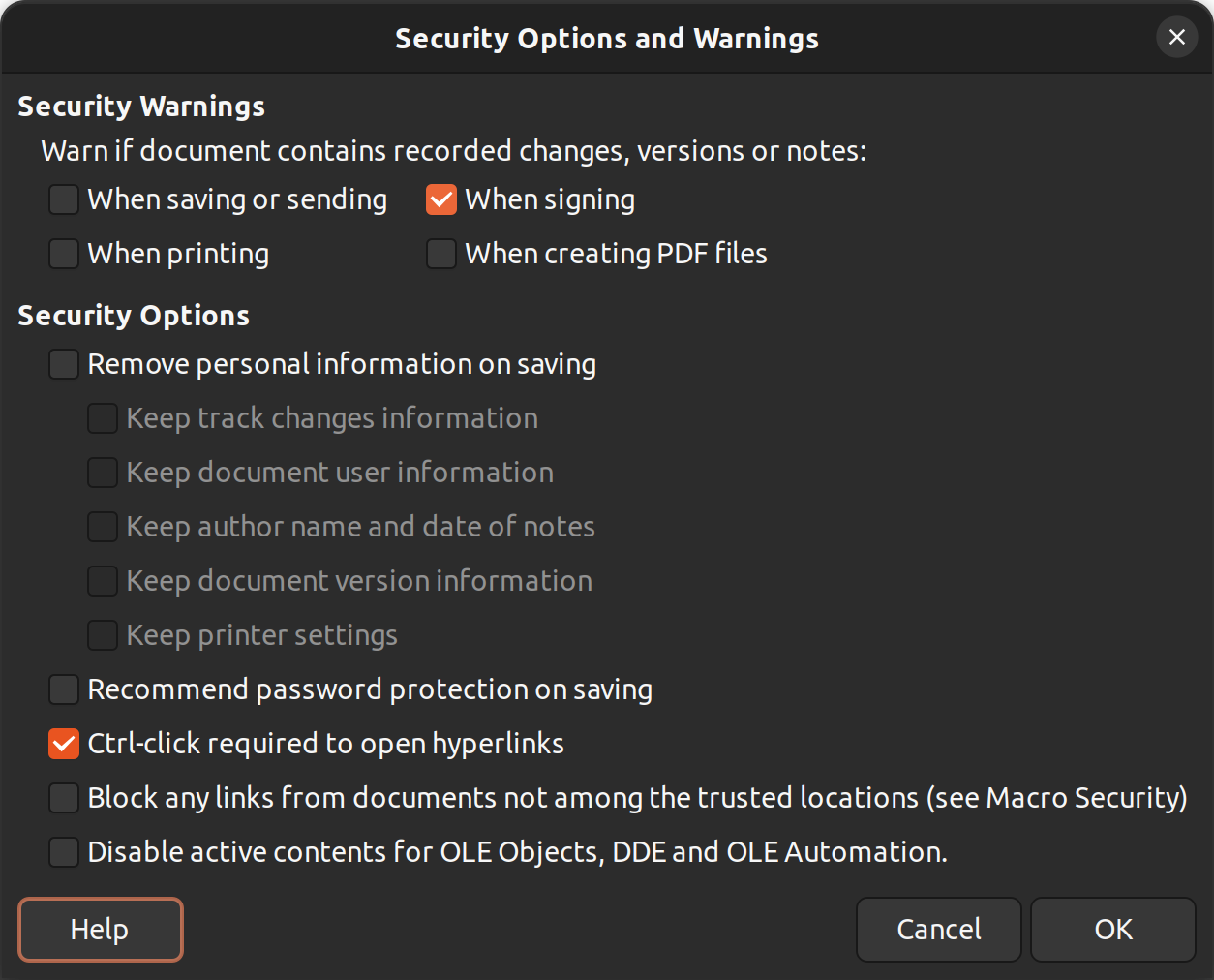
Task: Enable Recommend password protection on saving
Action: [64, 689]
